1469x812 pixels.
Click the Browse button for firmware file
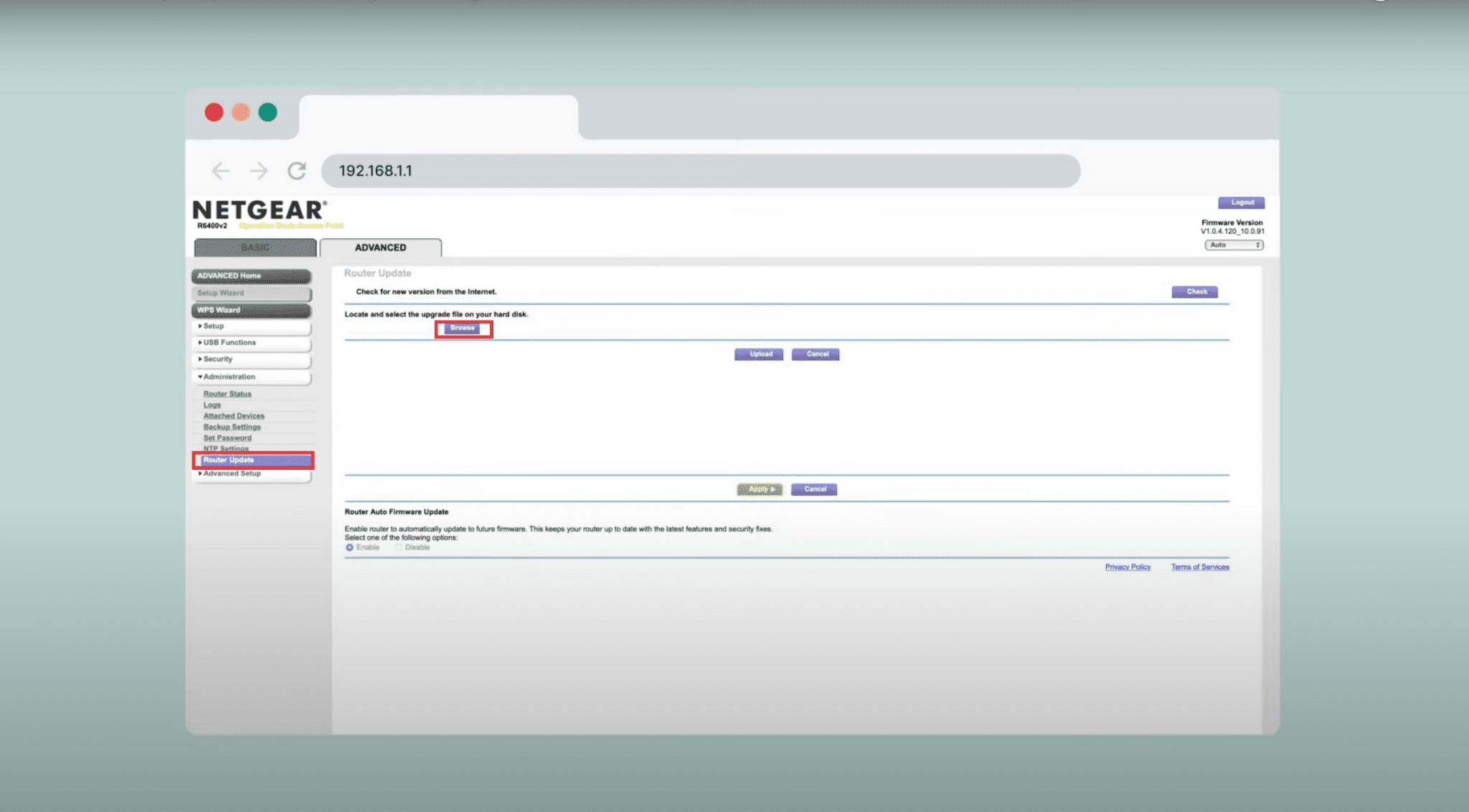pyautogui.click(x=463, y=329)
